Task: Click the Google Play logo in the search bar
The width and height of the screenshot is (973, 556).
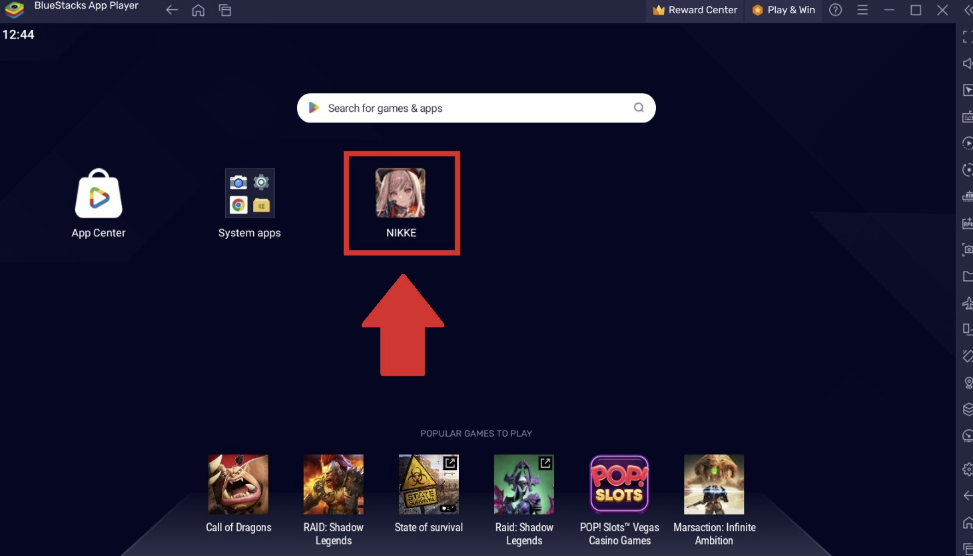Action: click(x=314, y=108)
